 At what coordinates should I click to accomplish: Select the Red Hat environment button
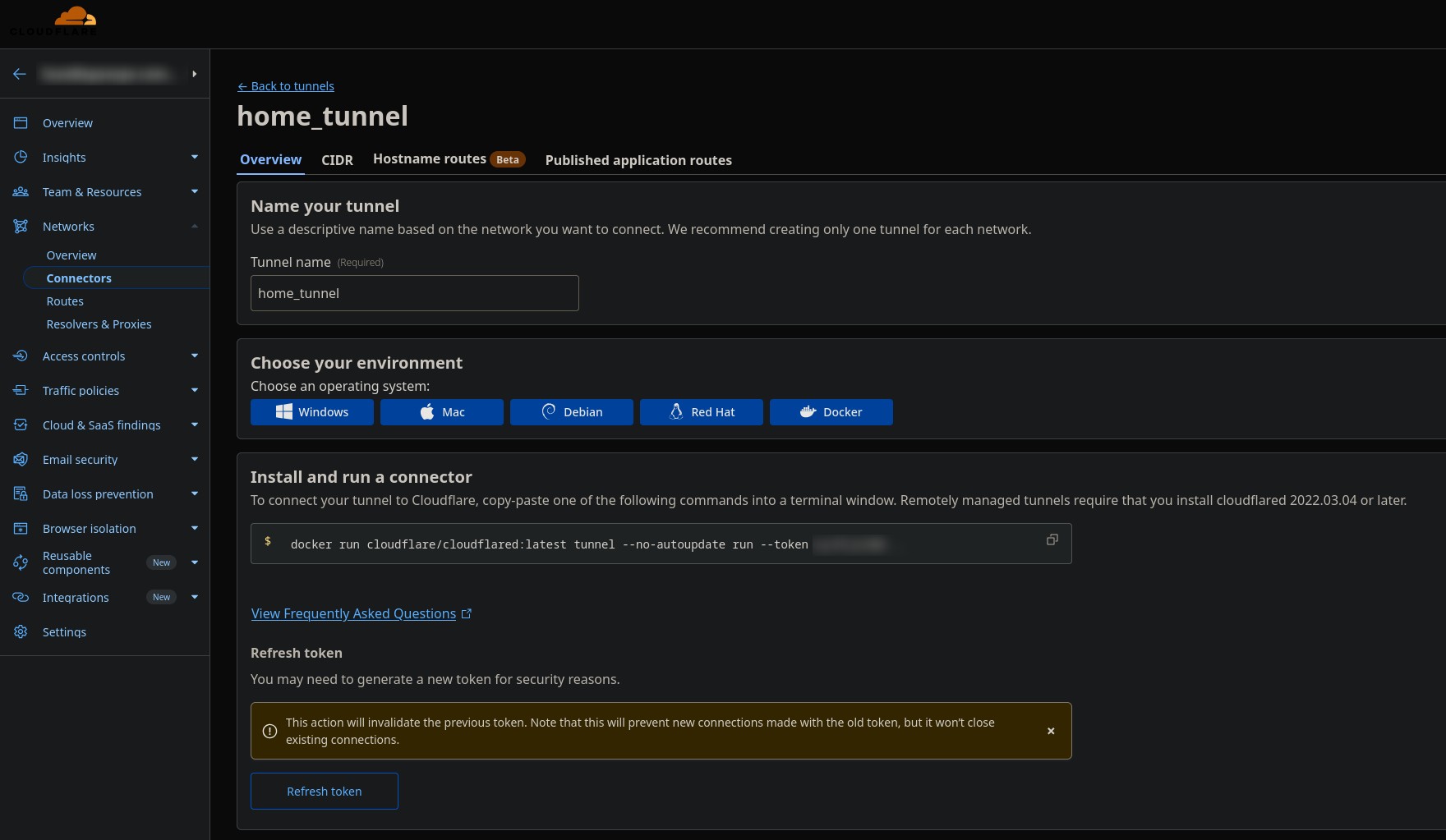pyautogui.click(x=702, y=412)
